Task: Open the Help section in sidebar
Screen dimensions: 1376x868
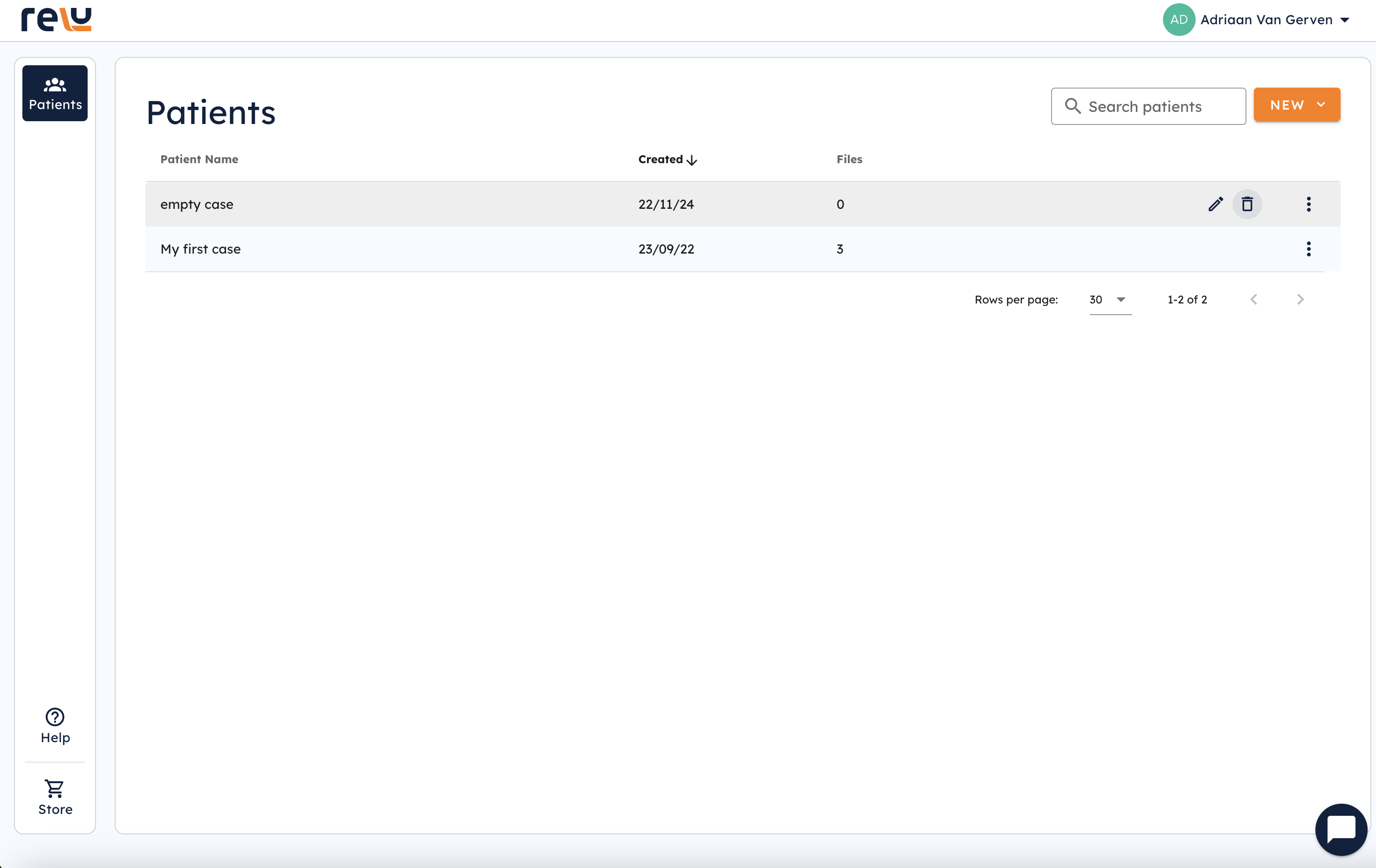Action: (55, 726)
